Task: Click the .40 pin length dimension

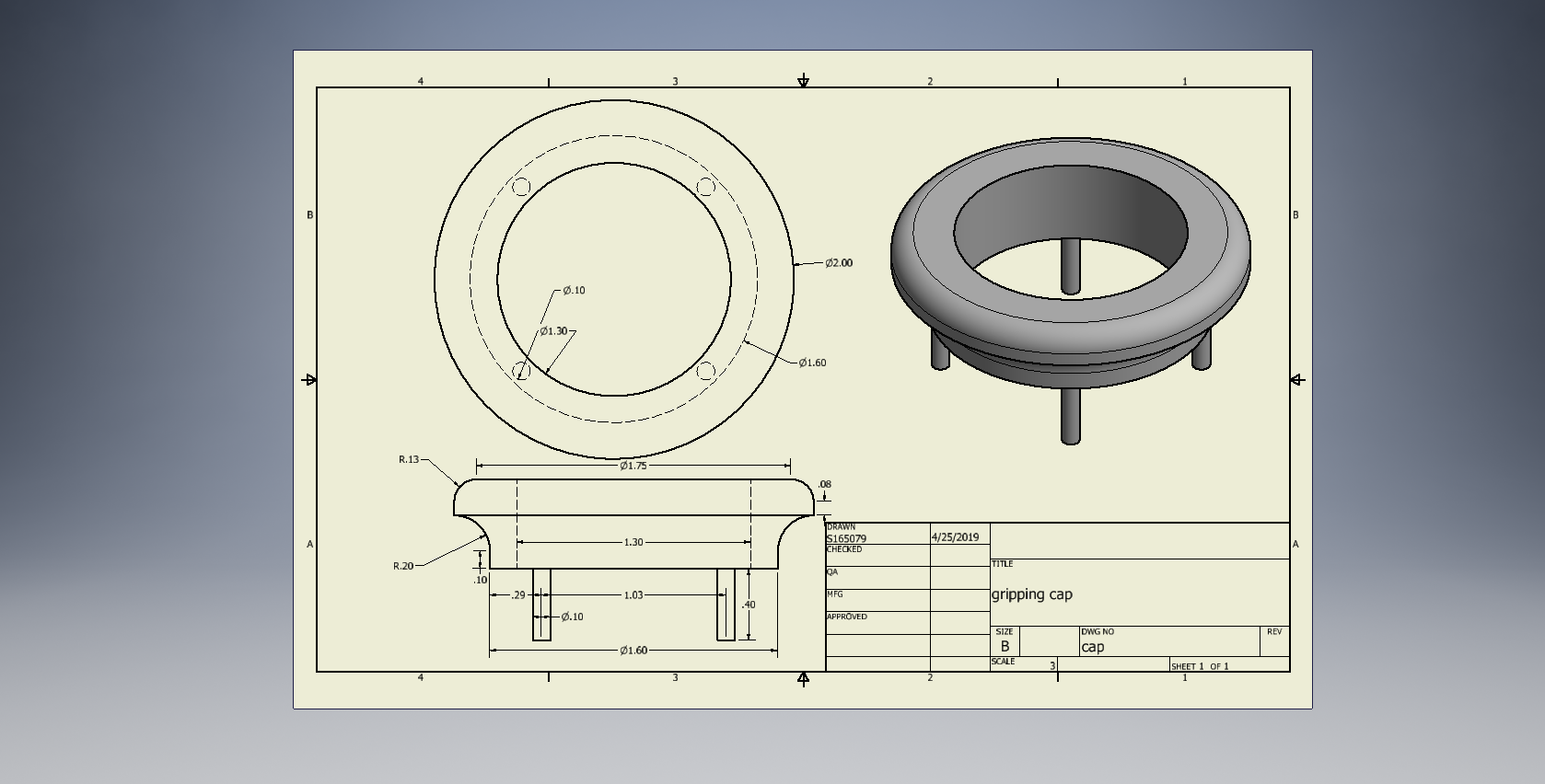Action: 749,605
